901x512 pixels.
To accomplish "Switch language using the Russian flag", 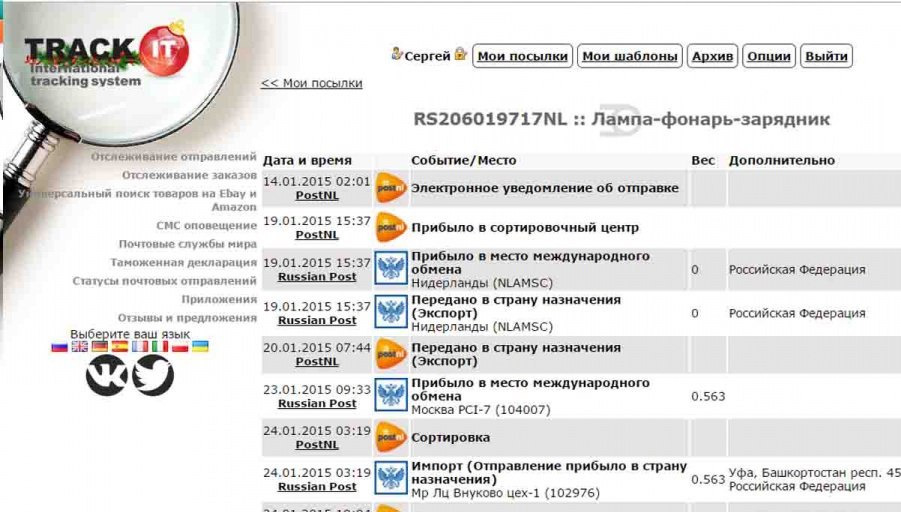I will pos(60,347).
